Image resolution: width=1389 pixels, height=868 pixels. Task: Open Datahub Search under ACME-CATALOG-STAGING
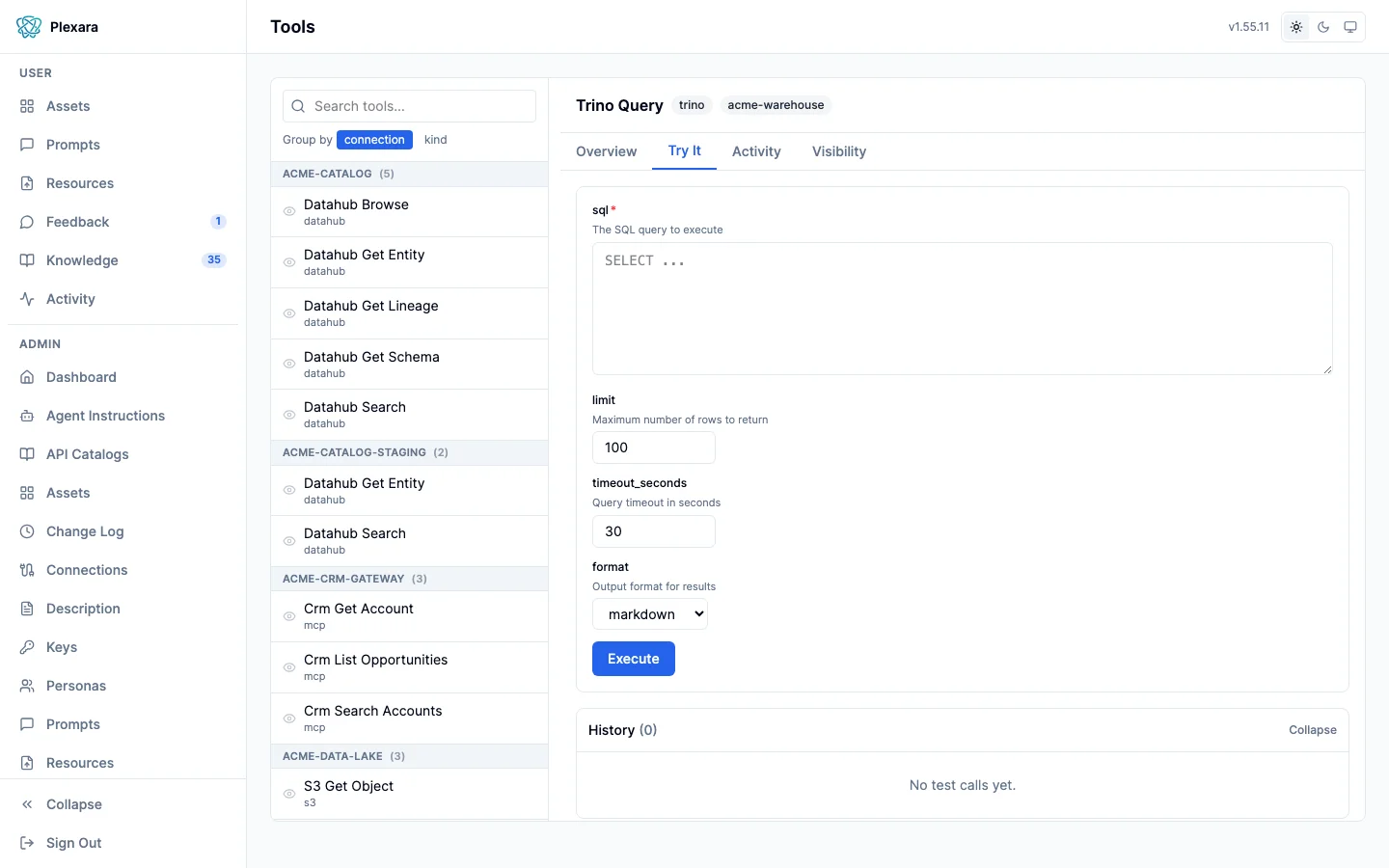[x=409, y=541]
